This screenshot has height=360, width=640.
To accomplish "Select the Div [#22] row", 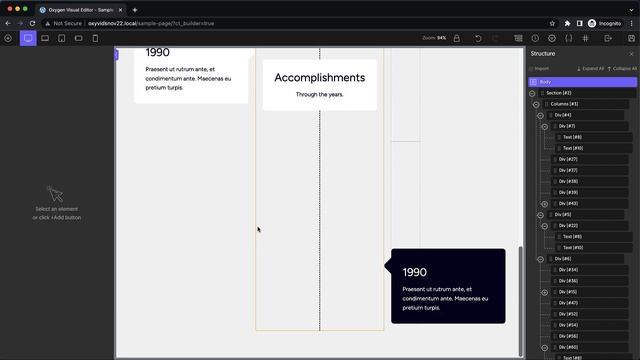I will coord(589,225).
